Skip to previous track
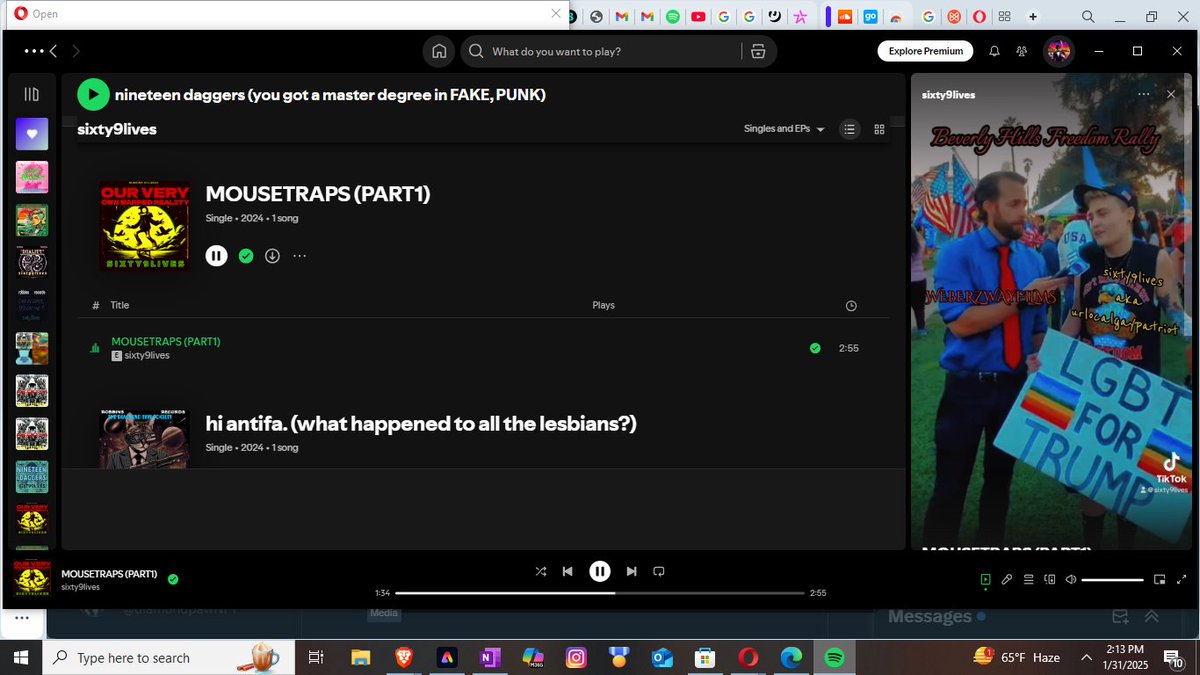The height and width of the screenshot is (675, 1200). pyautogui.click(x=567, y=571)
